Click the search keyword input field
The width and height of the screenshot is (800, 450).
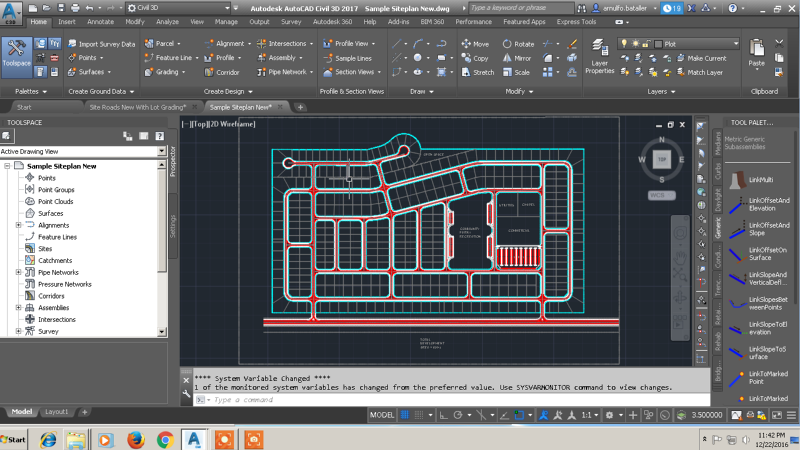coord(521,8)
